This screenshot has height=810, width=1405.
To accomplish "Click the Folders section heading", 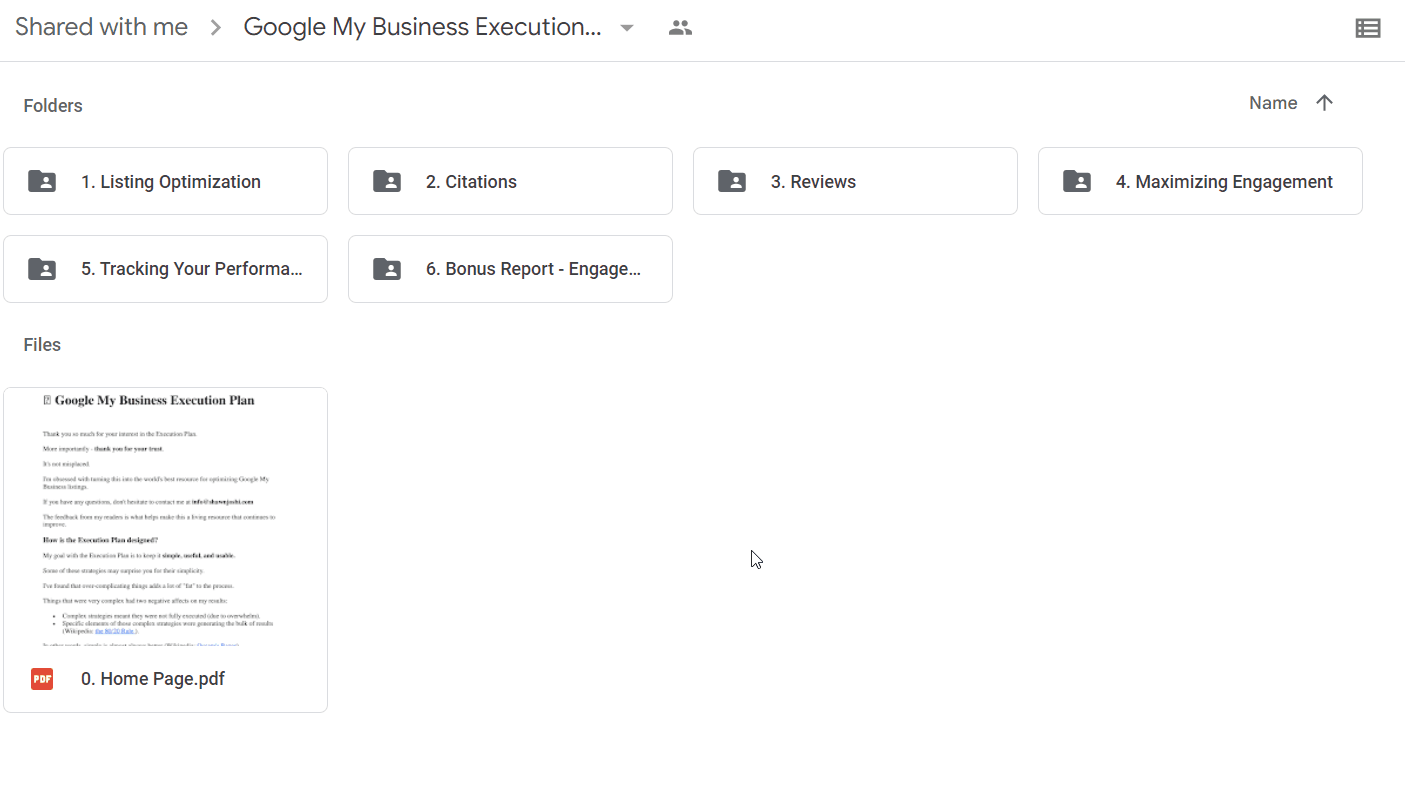I will pyautogui.click(x=53, y=106).
